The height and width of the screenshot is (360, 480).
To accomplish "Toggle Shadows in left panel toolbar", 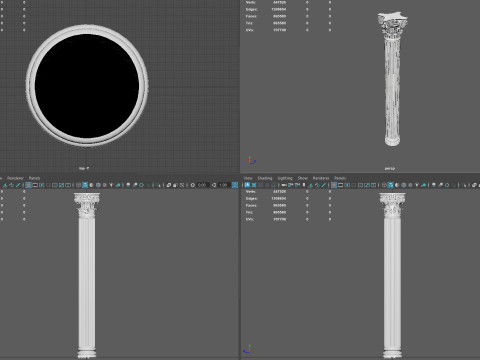I will tap(118, 185).
